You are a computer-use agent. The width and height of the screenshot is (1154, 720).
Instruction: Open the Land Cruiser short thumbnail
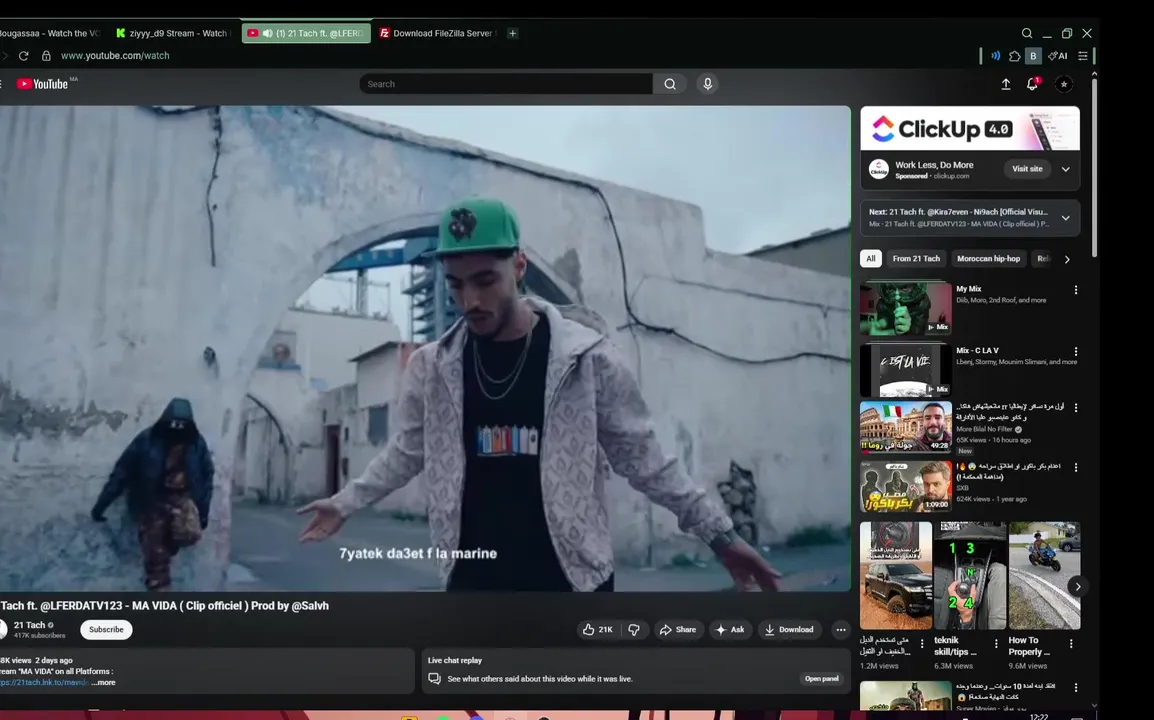click(x=896, y=576)
